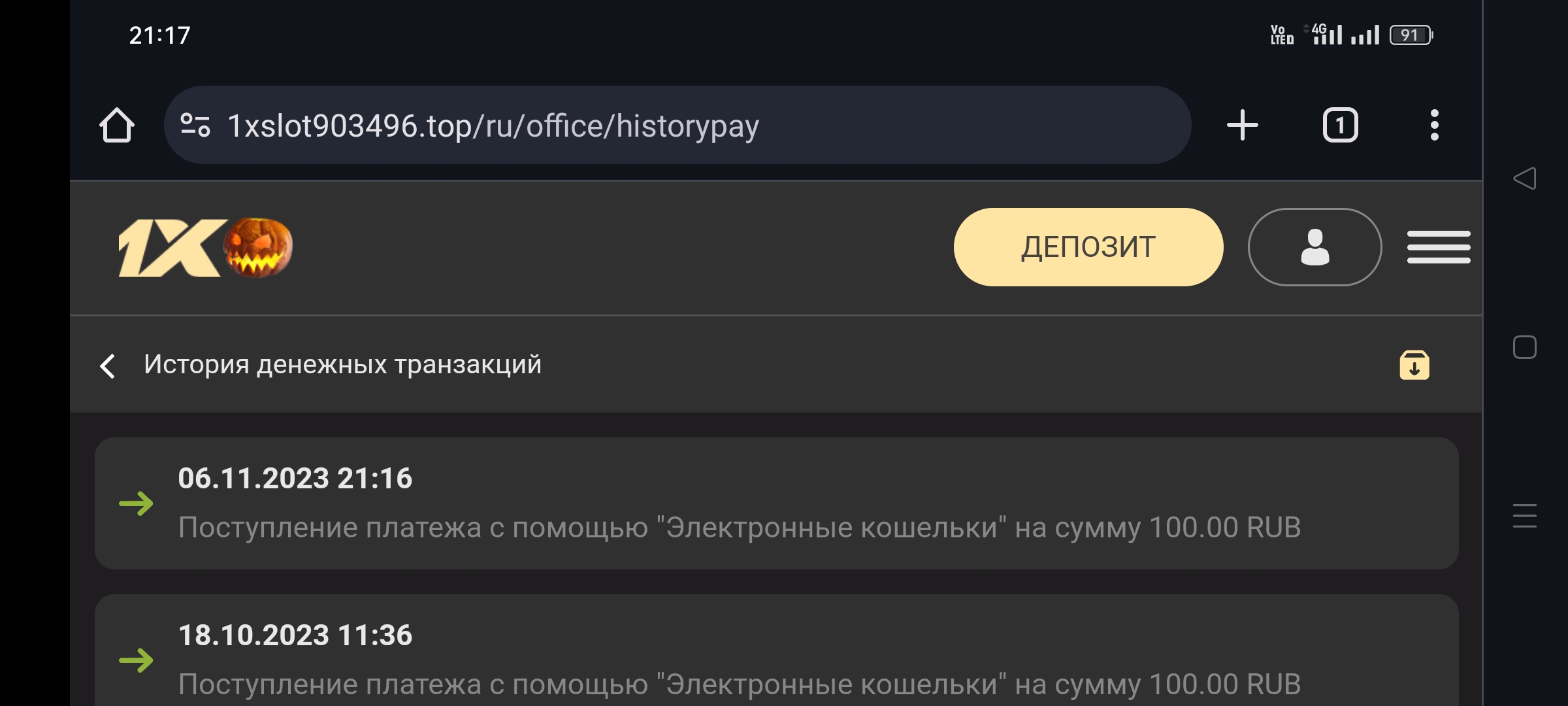
Task: Click the История денежных транзакций heading
Action: tap(342, 365)
